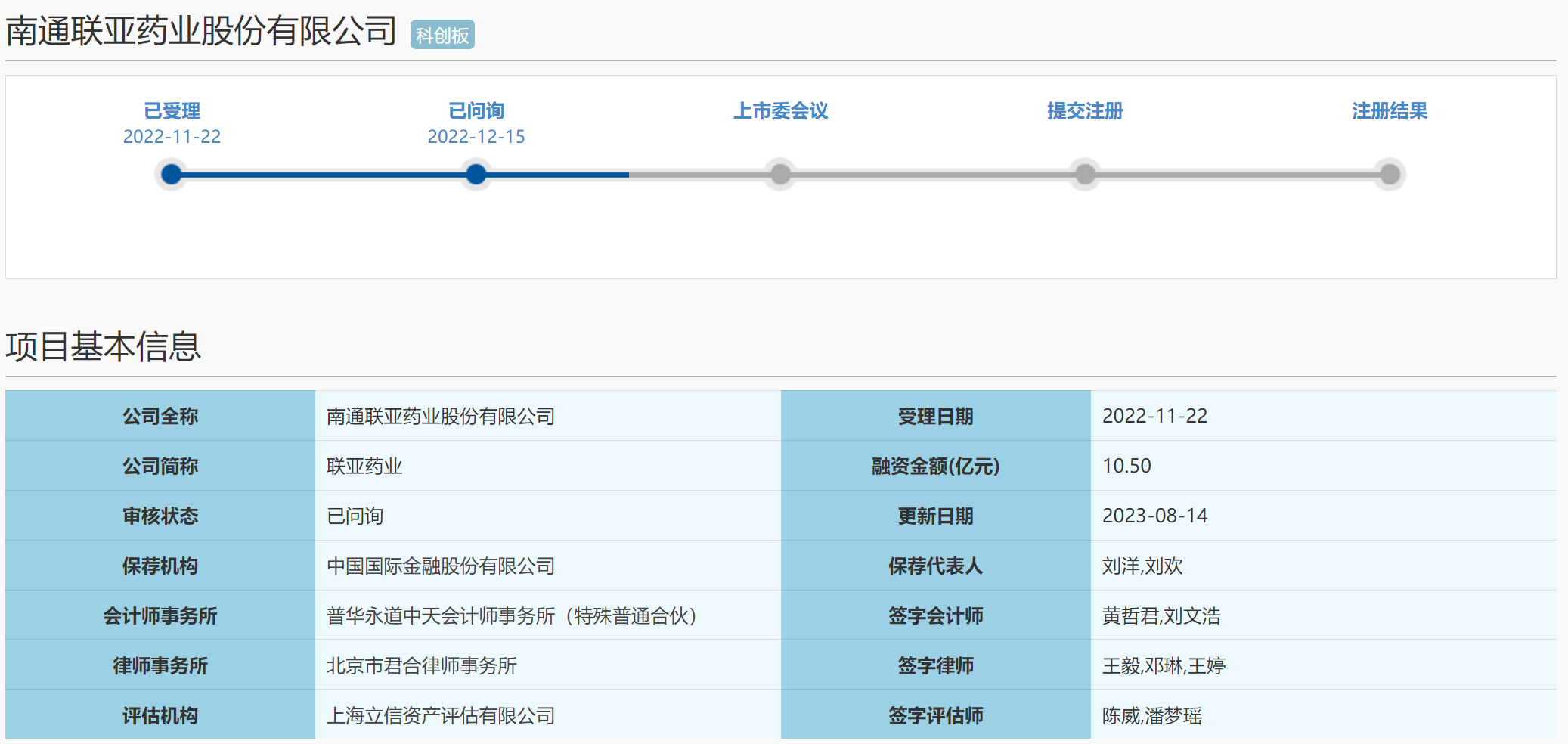Click the financing amount 10.50
Image resolution: width=1568 pixels, height=744 pixels.
pos(1127,466)
